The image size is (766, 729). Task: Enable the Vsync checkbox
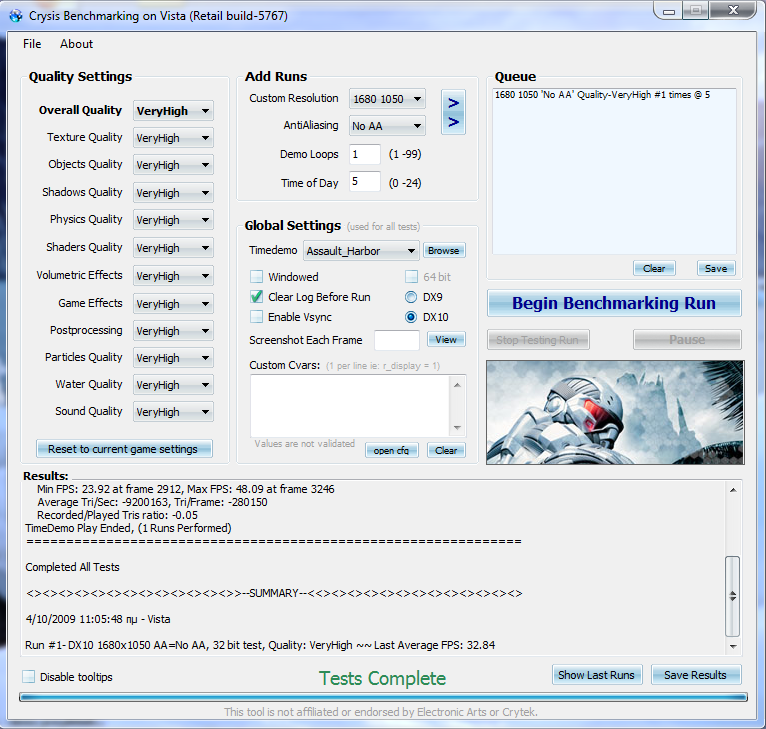tap(256, 317)
